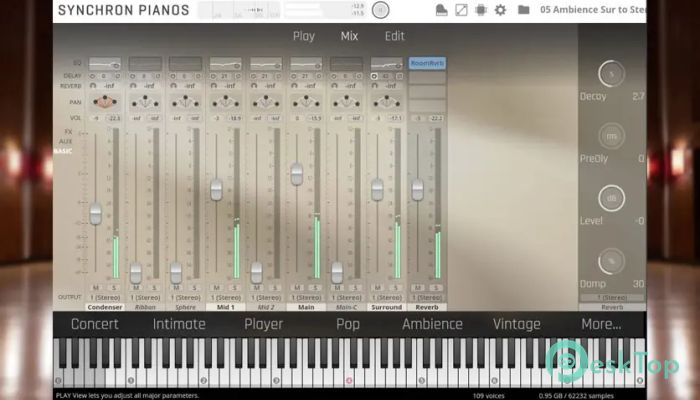This screenshot has width=700, height=400.
Task: Mute the Main channel
Action: tap(297, 288)
